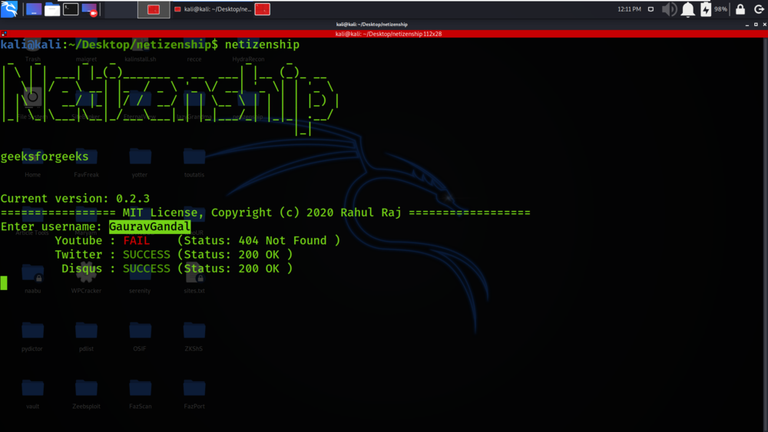Open the toutatis desktop folder
This screenshot has width=768, height=432.
[194, 162]
